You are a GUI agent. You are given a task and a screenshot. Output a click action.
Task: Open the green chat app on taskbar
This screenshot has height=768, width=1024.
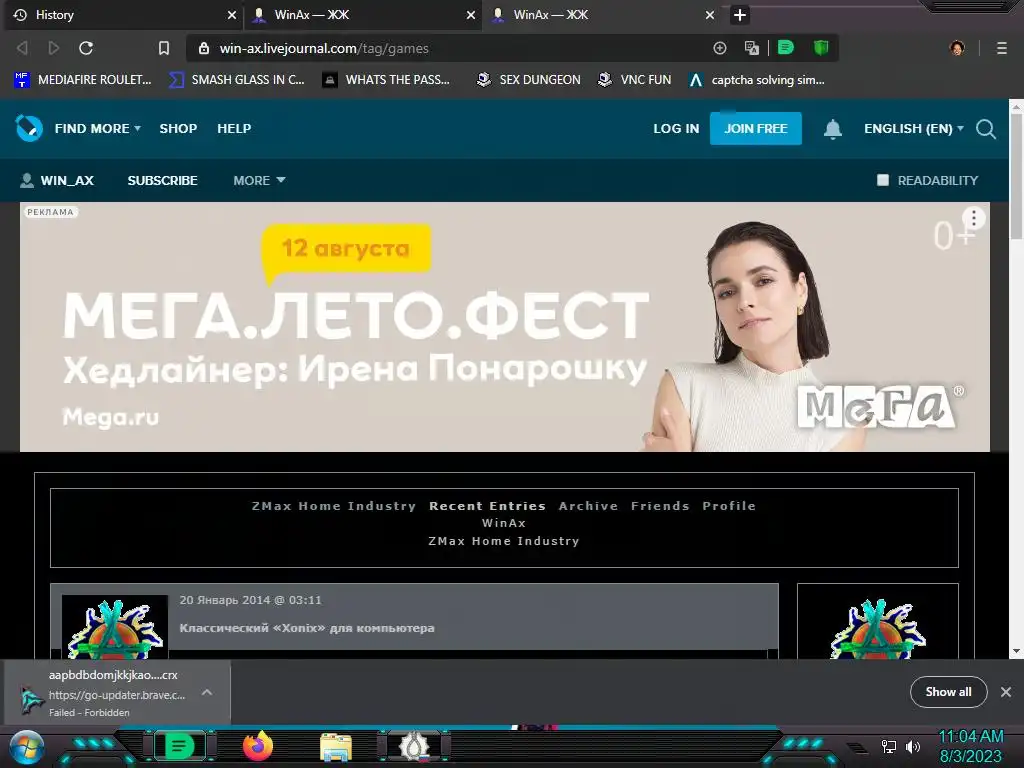pos(180,746)
